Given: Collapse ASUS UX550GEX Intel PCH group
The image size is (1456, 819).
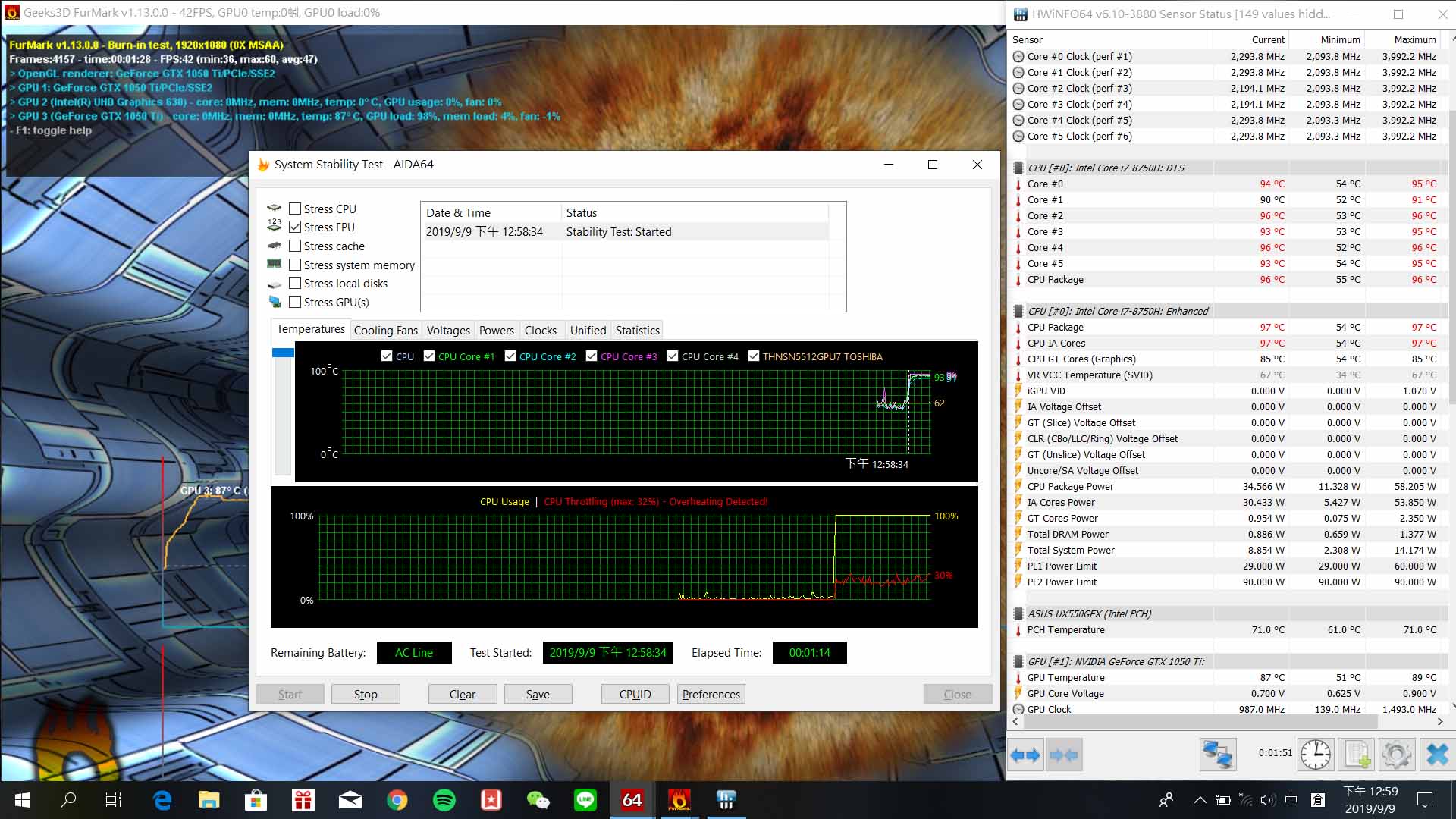Looking at the screenshot, I should click(1018, 613).
